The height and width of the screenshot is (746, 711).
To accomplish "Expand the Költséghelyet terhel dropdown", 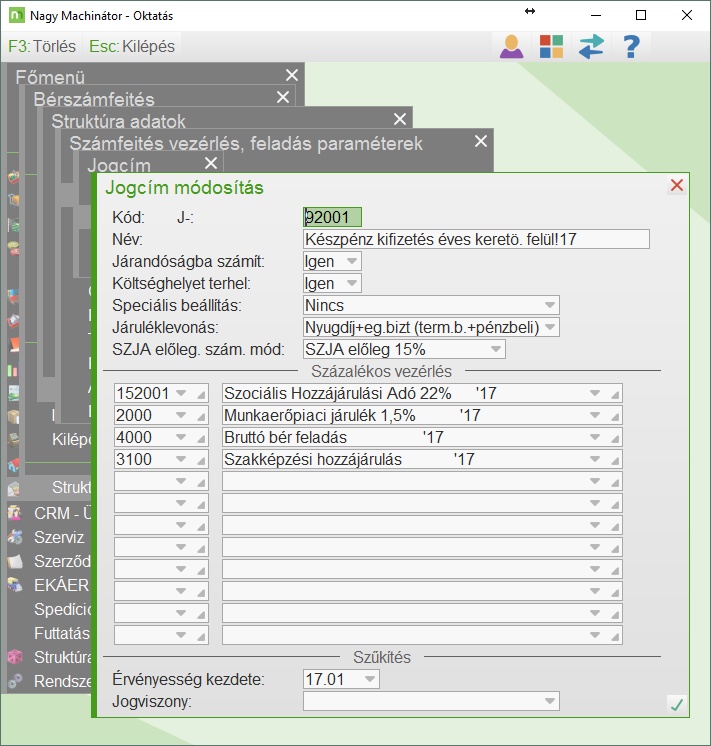I will point(351,283).
